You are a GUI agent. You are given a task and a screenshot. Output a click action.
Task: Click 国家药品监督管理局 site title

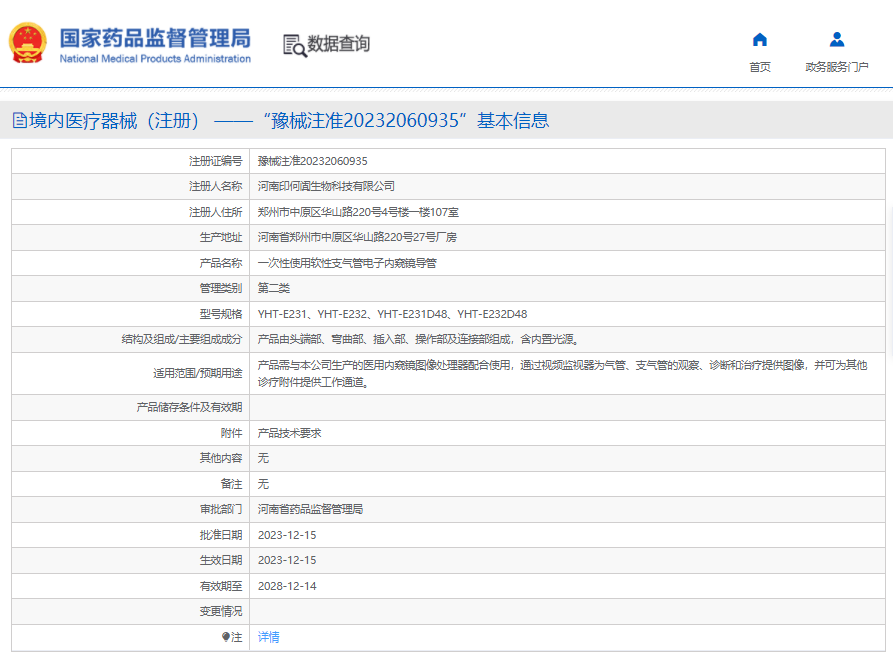(x=155, y=38)
